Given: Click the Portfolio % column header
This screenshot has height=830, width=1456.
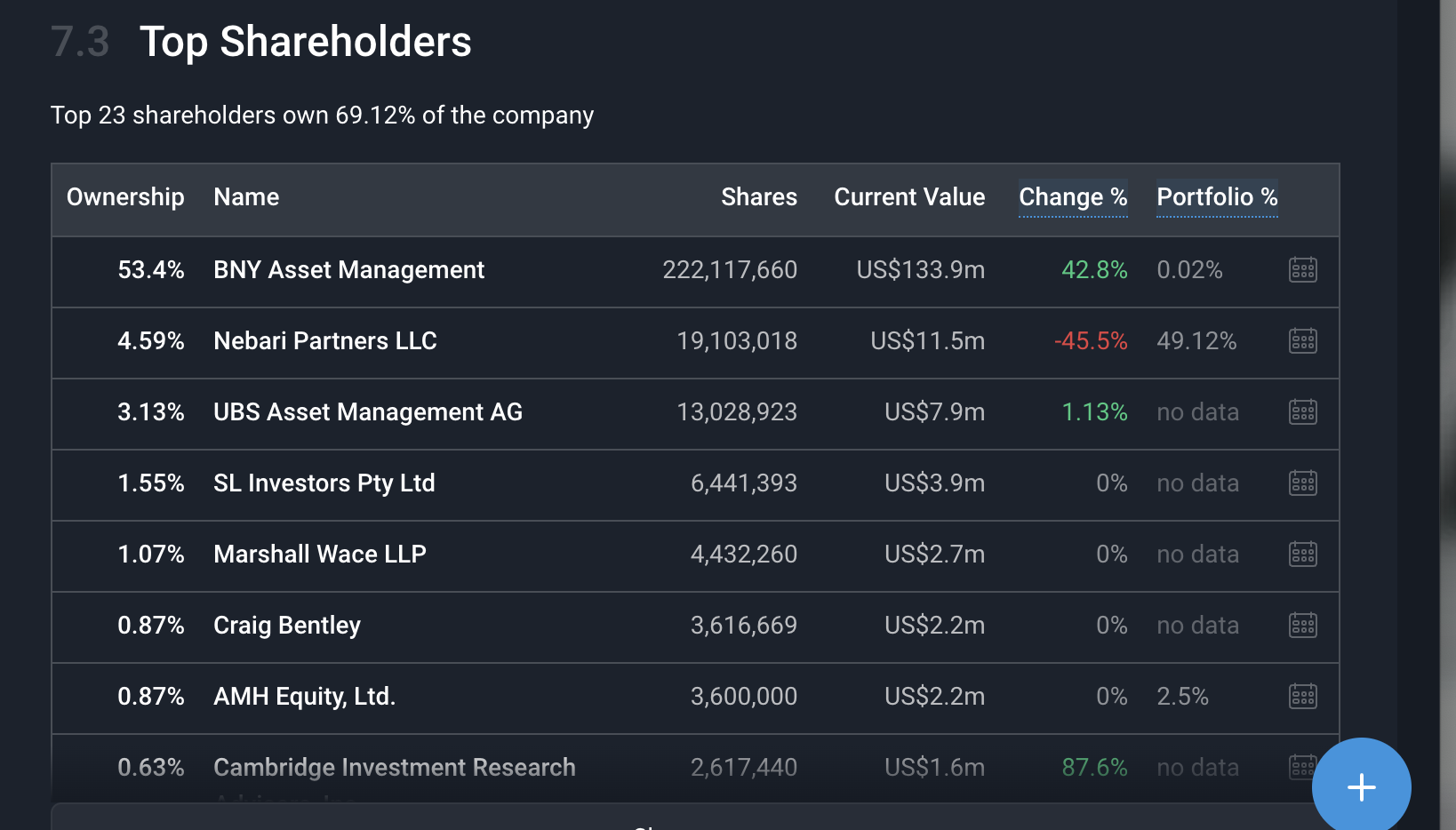Looking at the screenshot, I should pyautogui.click(x=1216, y=197).
